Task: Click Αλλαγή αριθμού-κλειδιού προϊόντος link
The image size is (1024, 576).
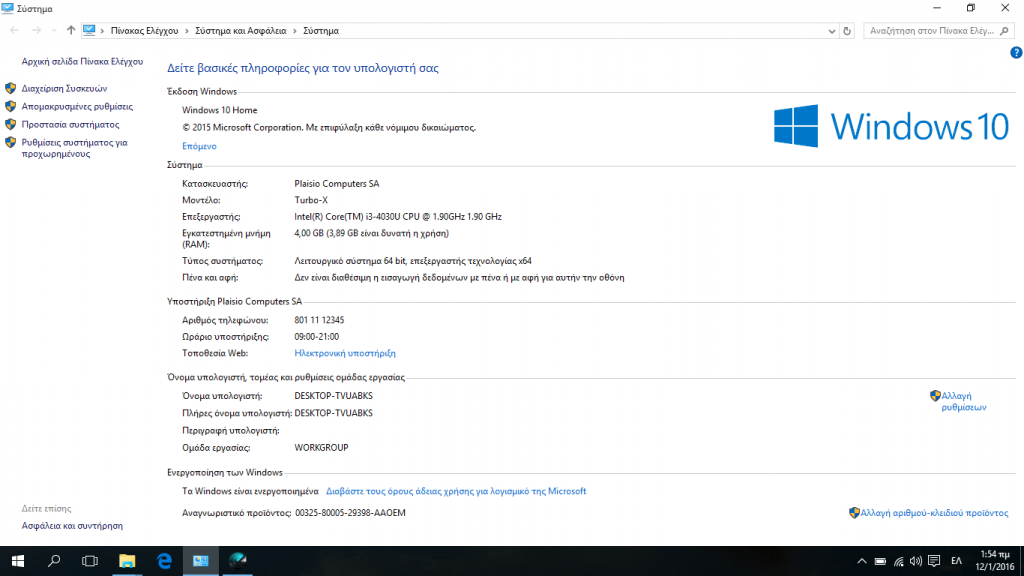Action: pyautogui.click(x=934, y=513)
